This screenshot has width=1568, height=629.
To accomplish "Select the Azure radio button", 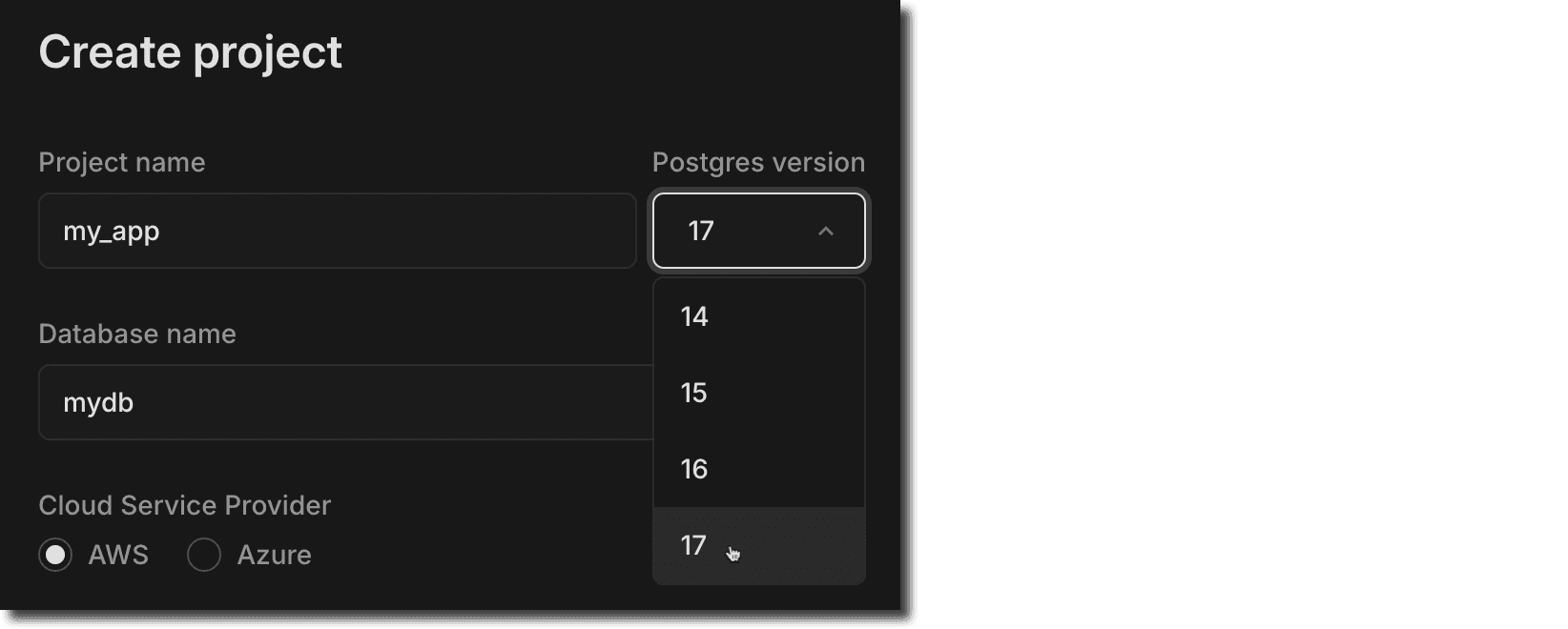I will [x=204, y=555].
